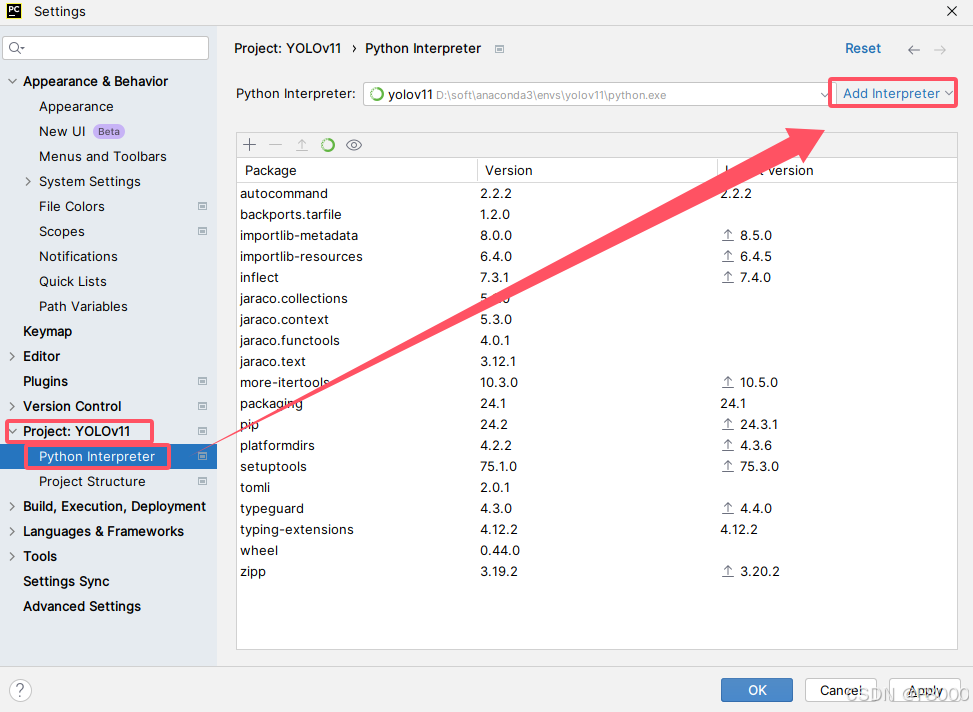Select the jaraco.functools package row
This screenshot has height=712, width=973.
(x=596, y=340)
